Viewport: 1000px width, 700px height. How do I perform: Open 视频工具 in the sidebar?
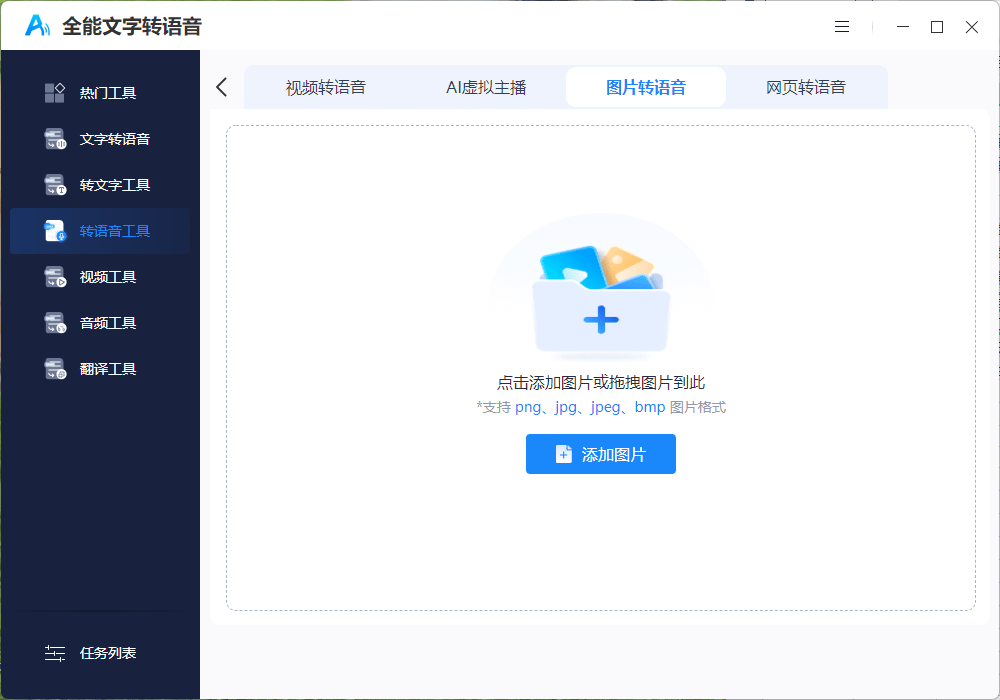(x=100, y=277)
